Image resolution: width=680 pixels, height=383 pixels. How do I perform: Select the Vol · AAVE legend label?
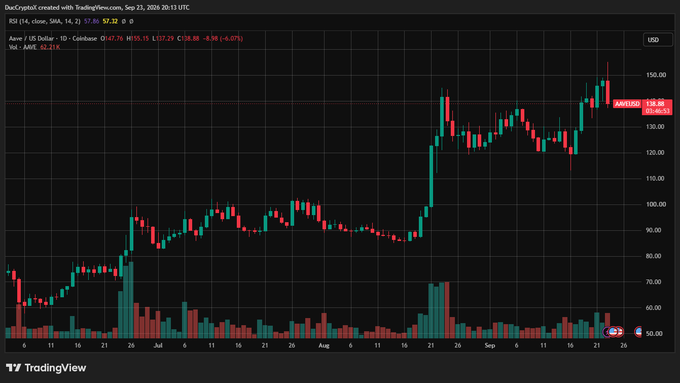23,47
